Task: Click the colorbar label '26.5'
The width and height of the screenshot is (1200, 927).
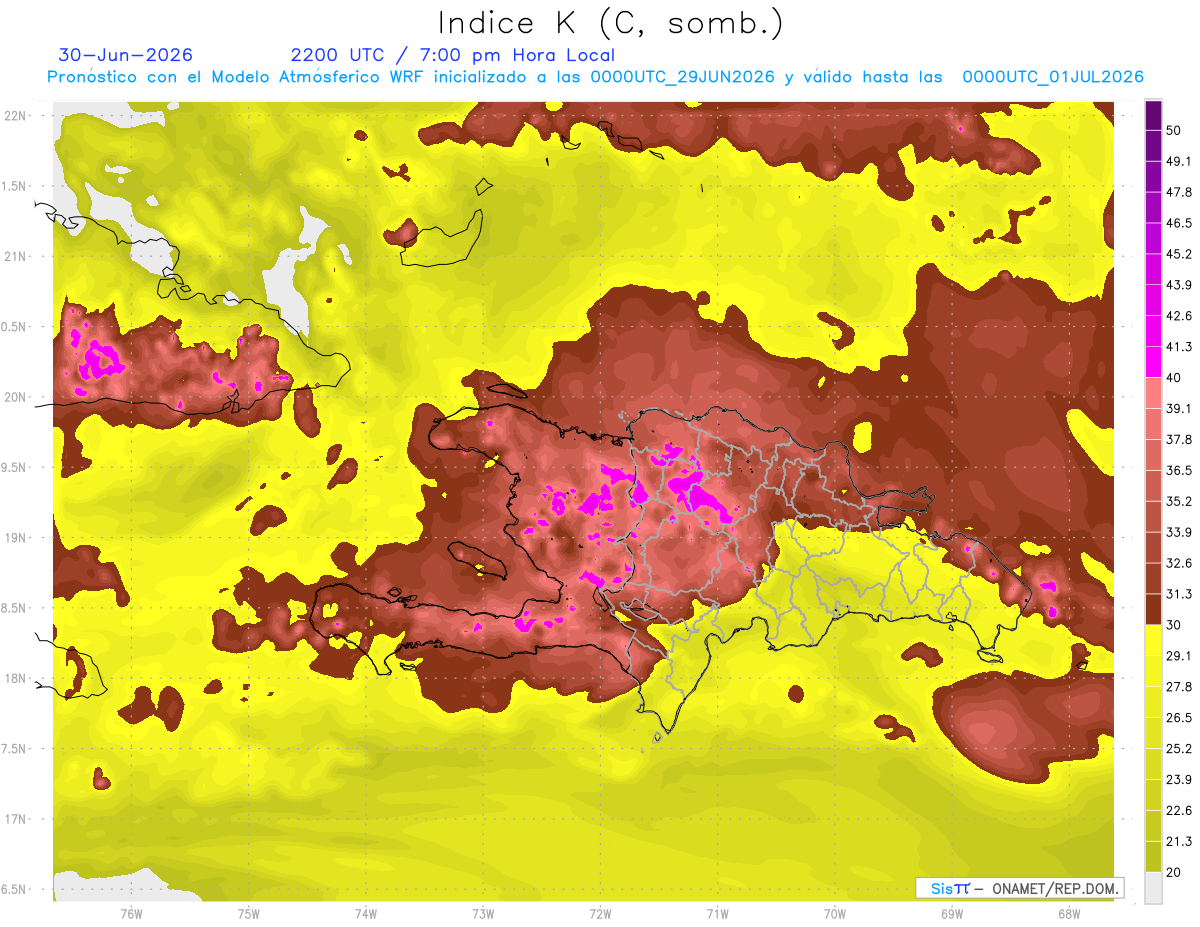Action: 1178,718
